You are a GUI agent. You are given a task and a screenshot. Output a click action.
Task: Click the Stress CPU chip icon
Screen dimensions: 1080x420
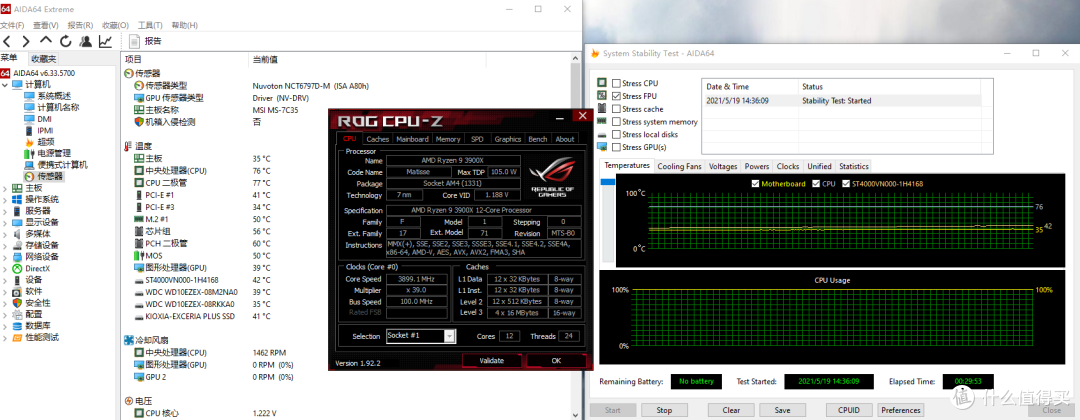pos(602,83)
